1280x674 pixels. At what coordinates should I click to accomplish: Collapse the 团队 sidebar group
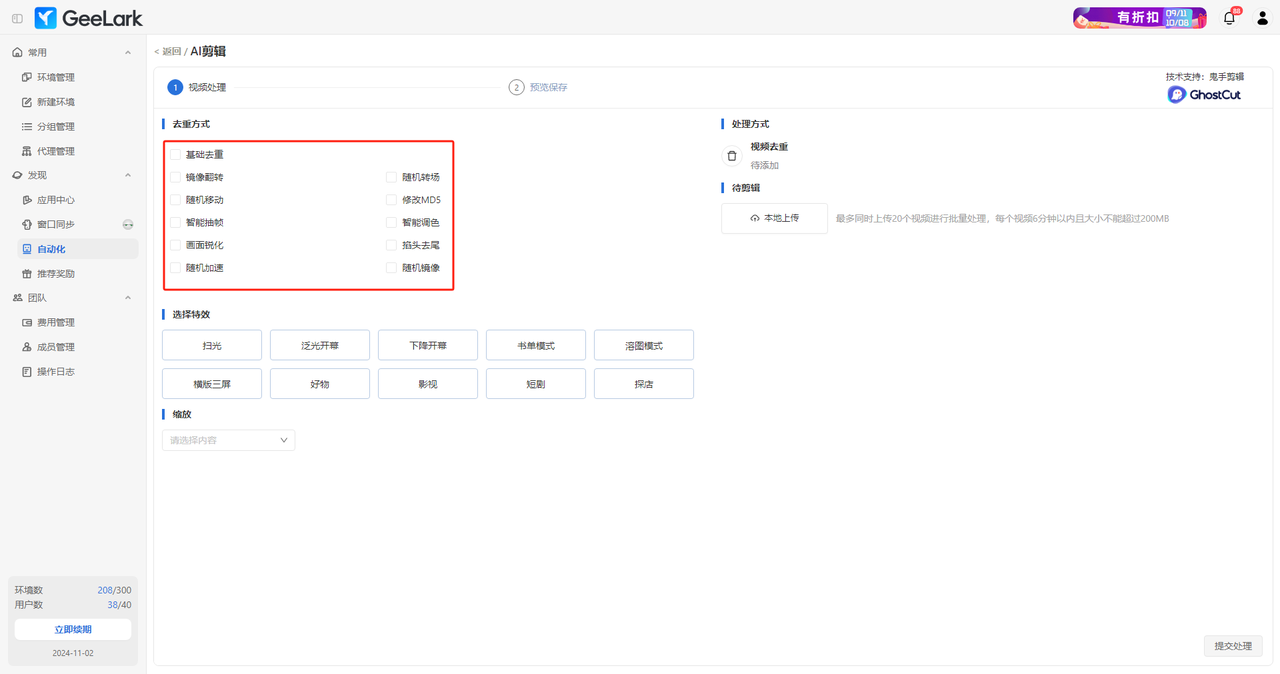(128, 298)
